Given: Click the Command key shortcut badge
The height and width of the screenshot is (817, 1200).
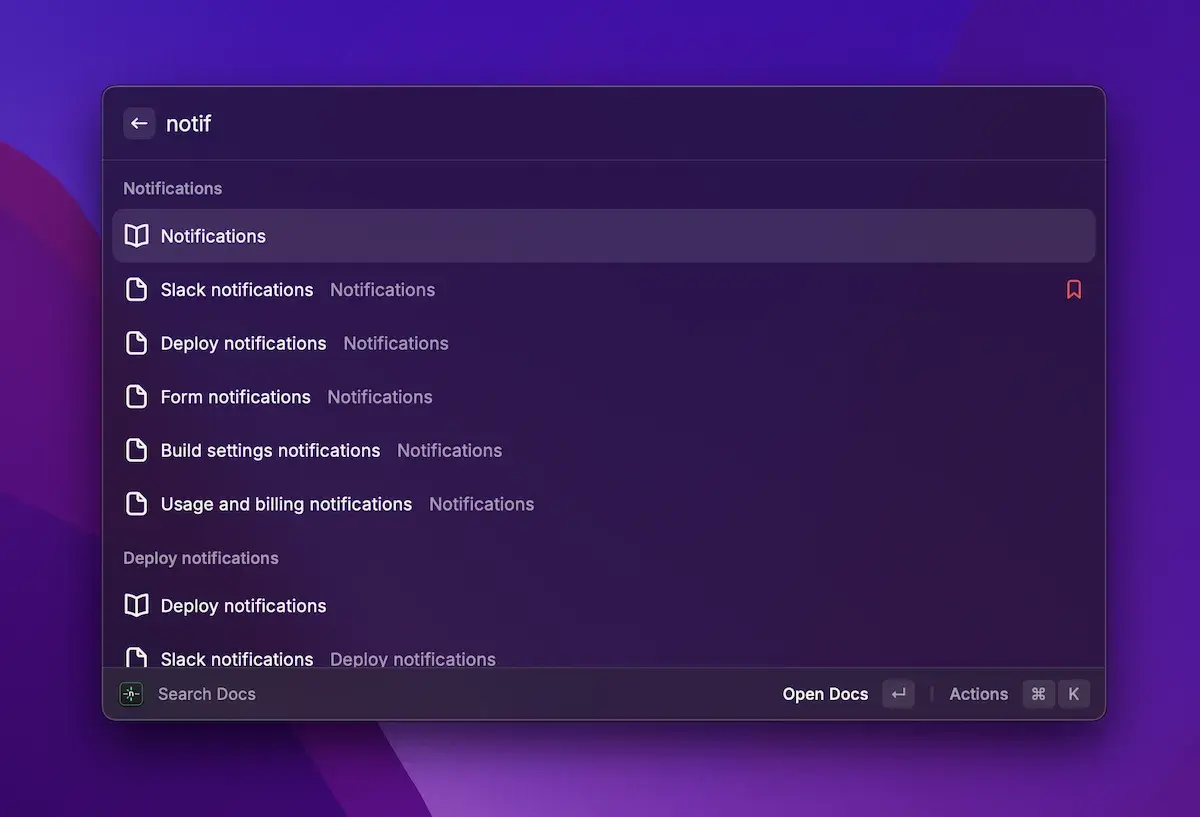Looking at the screenshot, I should tap(1038, 694).
